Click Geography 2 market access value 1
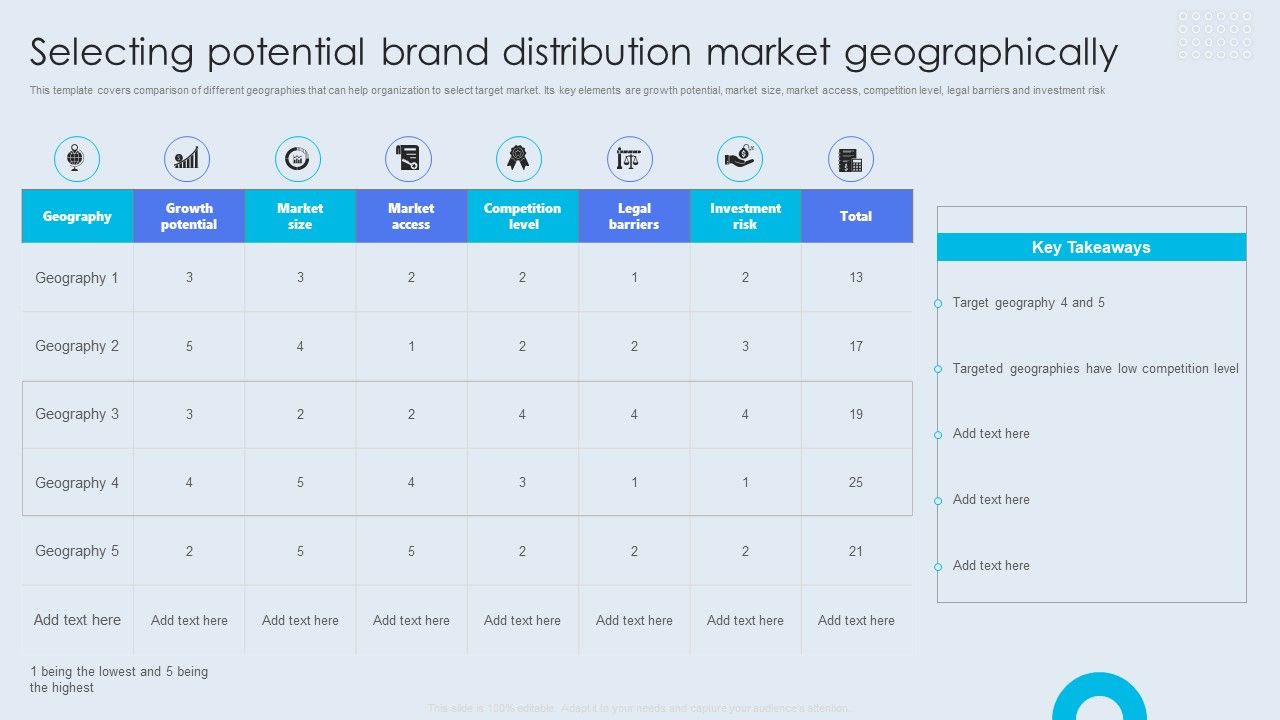1280x720 pixels. click(411, 346)
